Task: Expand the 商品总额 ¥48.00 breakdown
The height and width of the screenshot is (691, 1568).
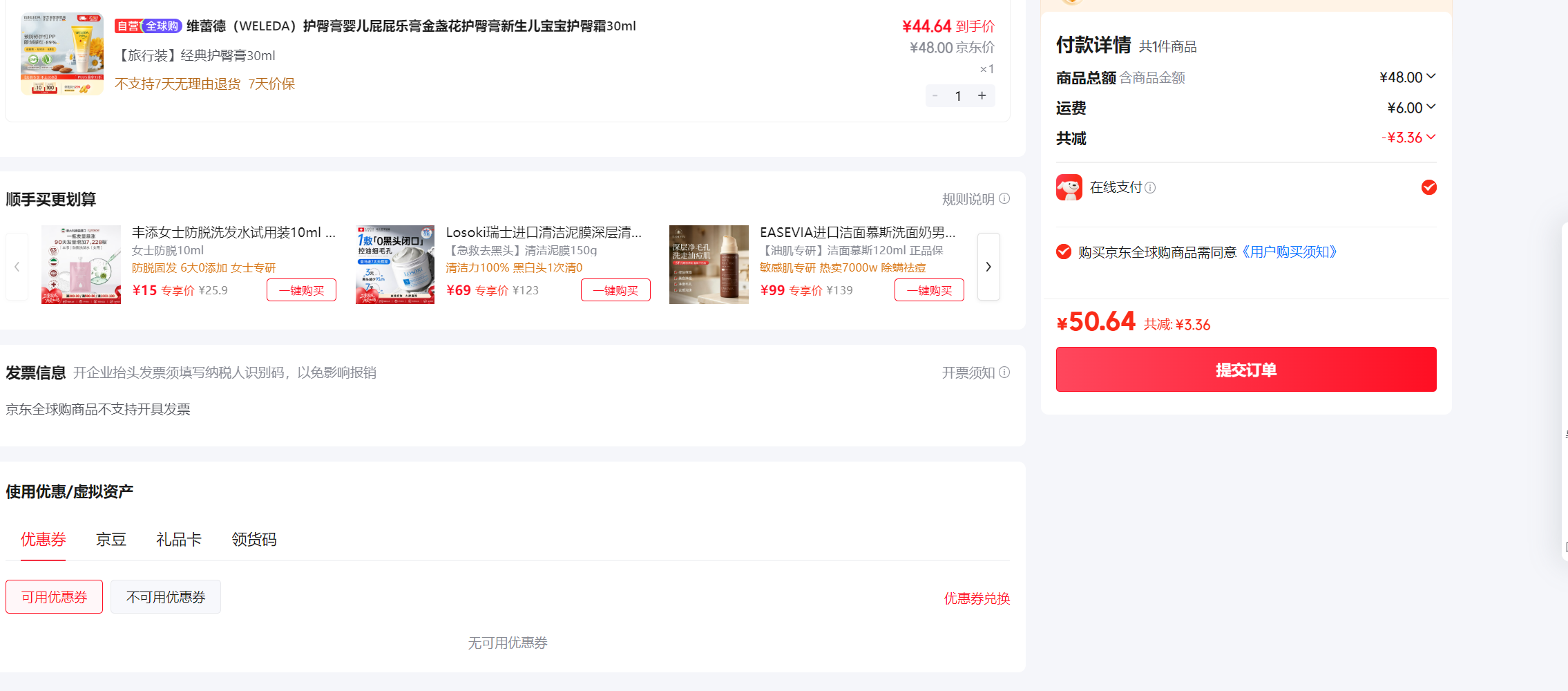Action: pyautogui.click(x=1431, y=76)
